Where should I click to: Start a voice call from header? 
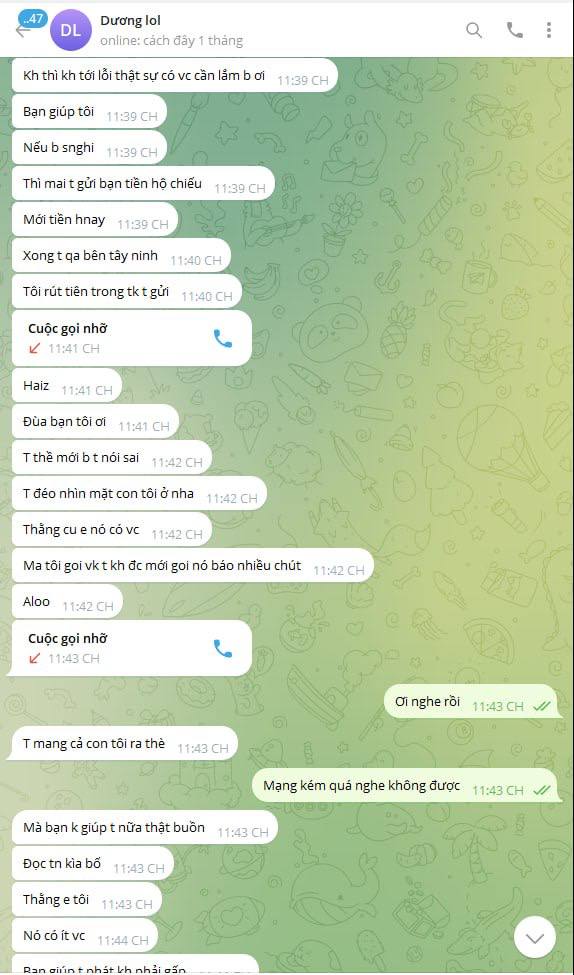514,30
